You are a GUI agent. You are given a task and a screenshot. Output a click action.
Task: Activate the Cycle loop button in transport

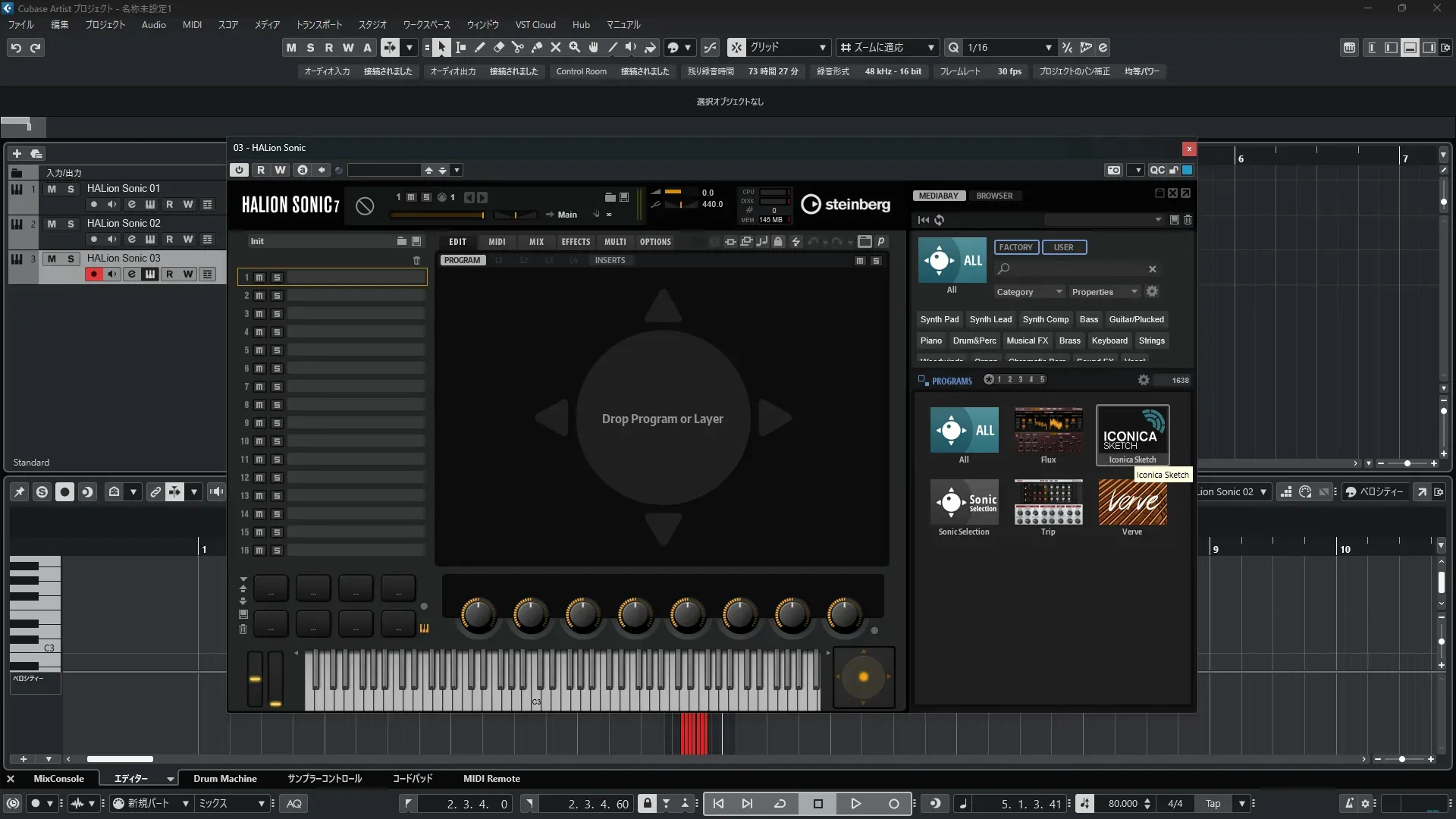pos(780,804)
